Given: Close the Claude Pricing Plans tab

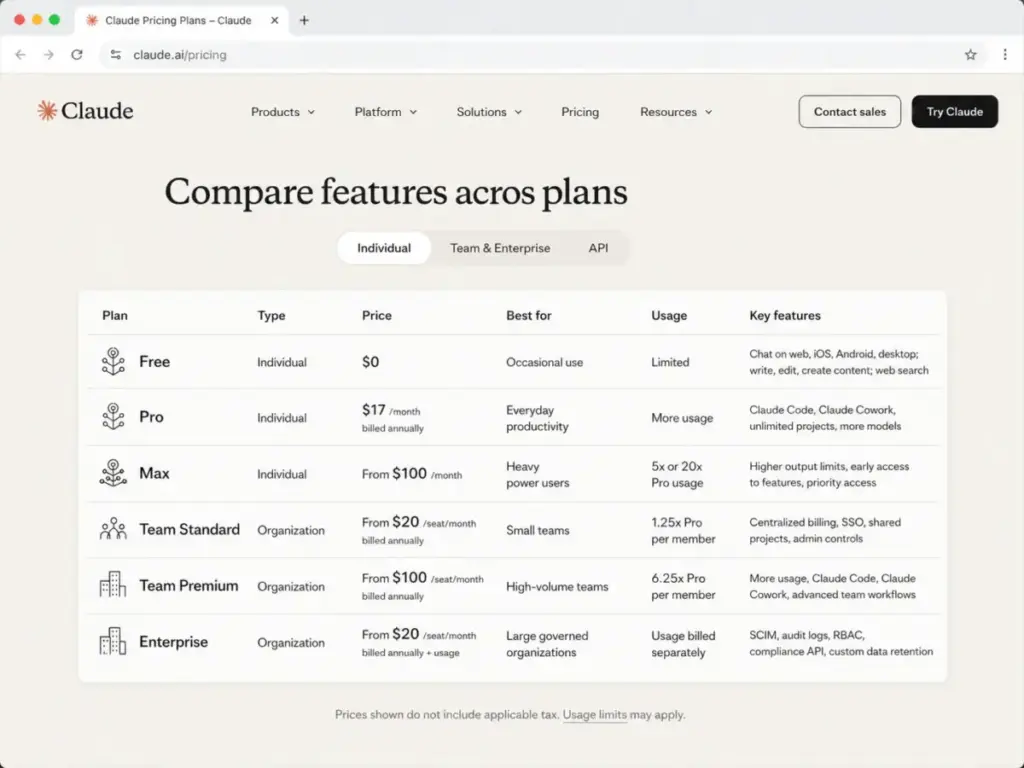Looking at the screenshot, I should tap(274, 20).
